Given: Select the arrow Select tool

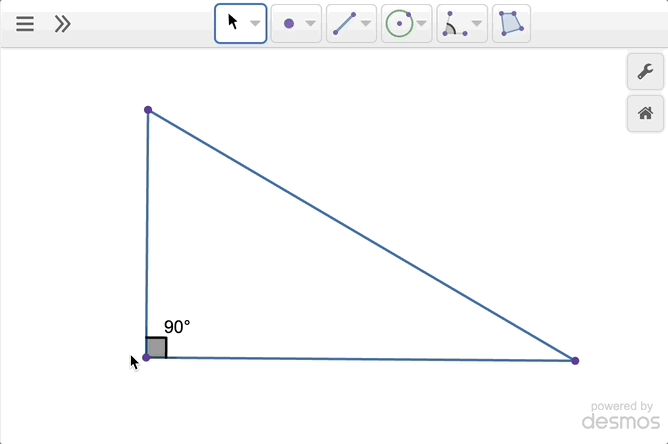Looking at the screenshot, I should pyautogui.click(x=233, y=23).
